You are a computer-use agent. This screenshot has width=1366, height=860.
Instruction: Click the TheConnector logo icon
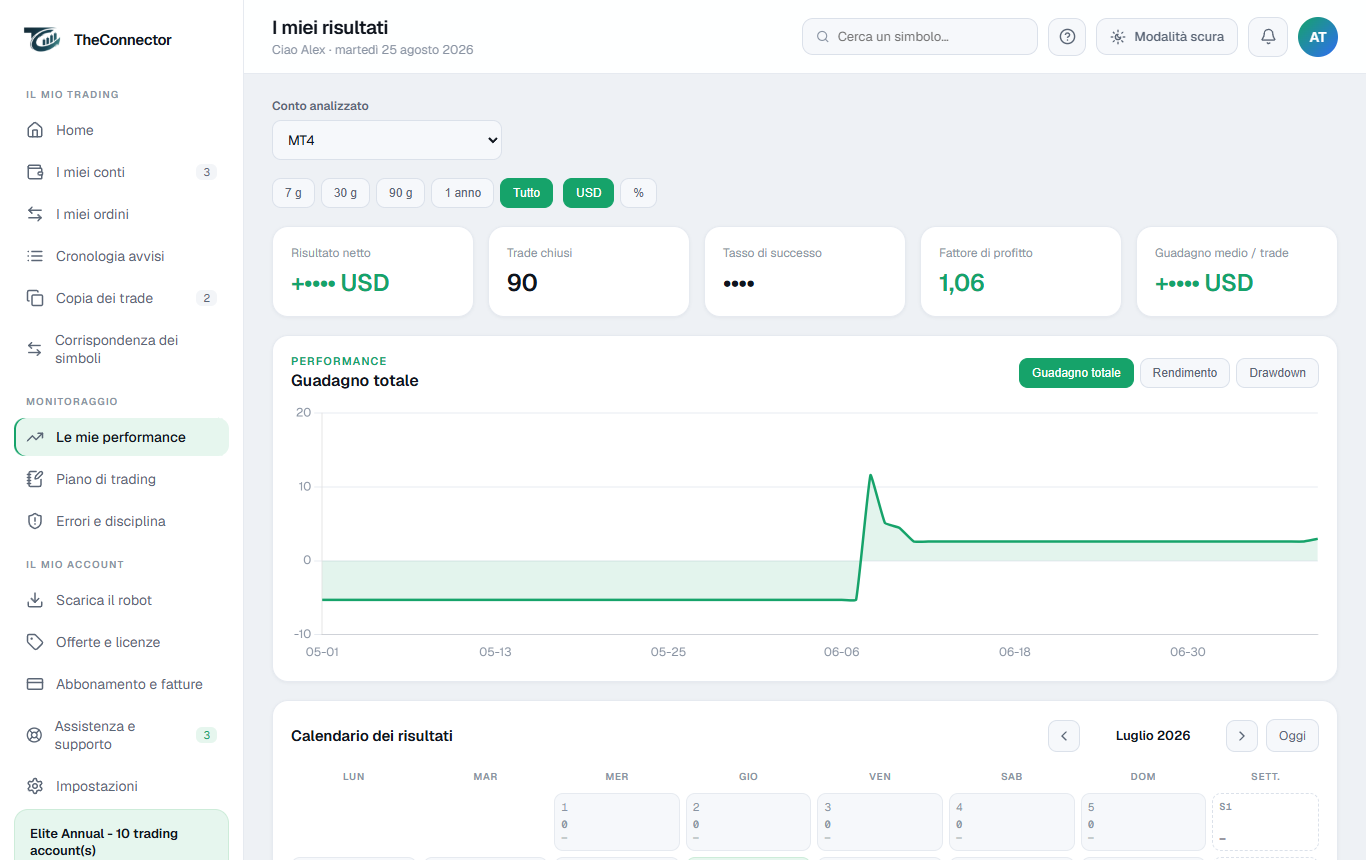(x=42, y=39)
